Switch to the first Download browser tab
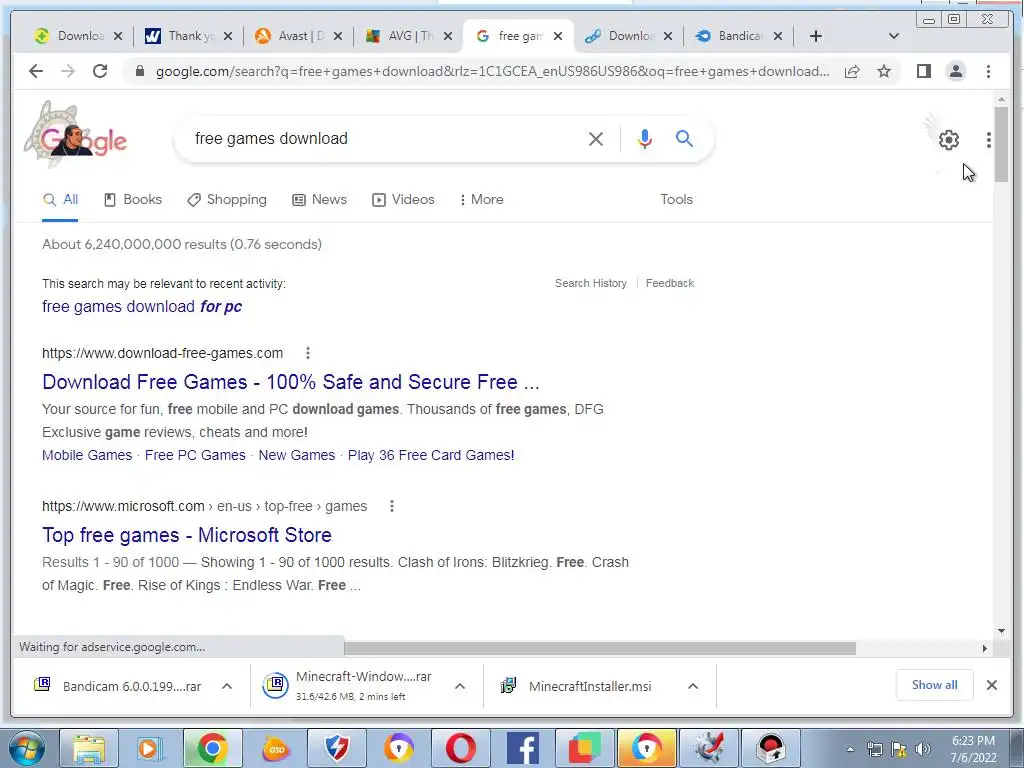This screenshot has height=768, width=1024. [78, 36]
